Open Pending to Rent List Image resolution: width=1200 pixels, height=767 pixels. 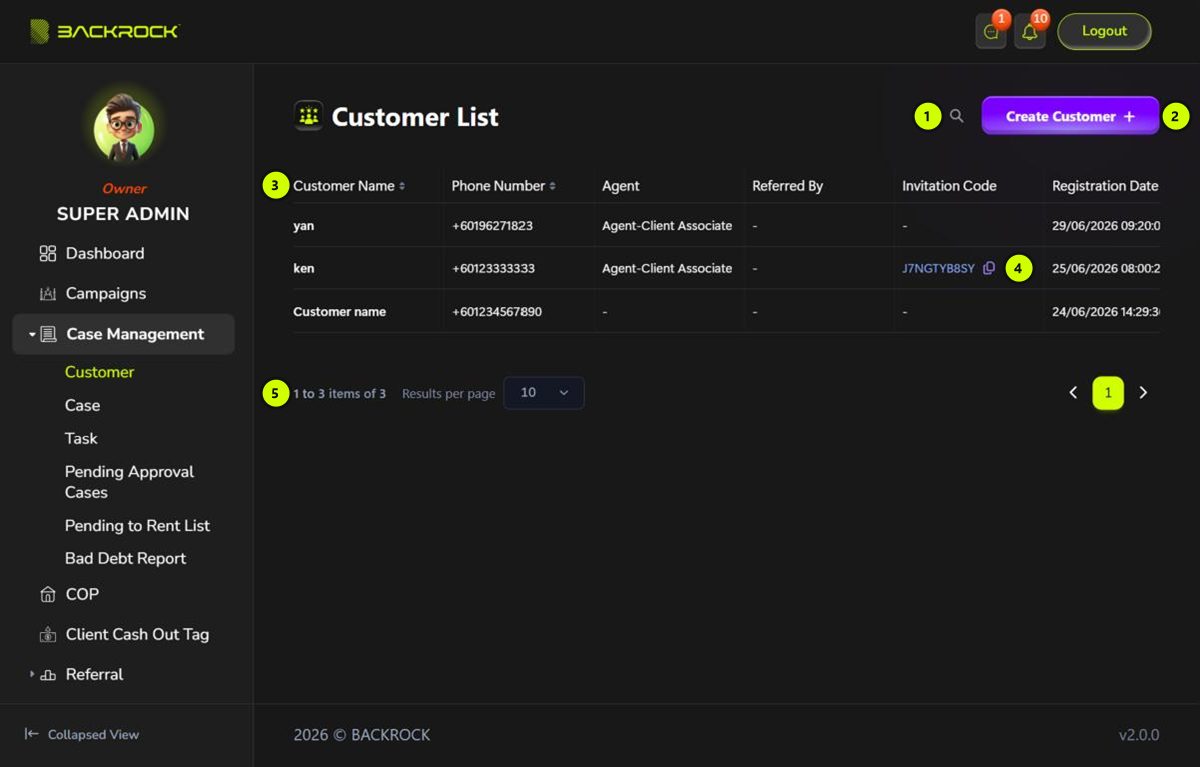[x=137, y=525]
